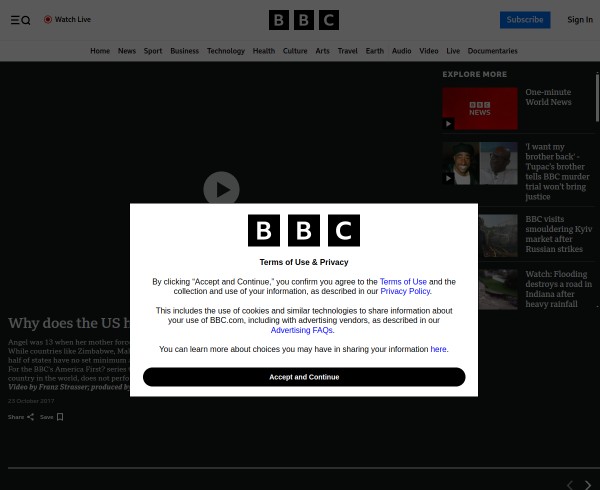Viewport: 600px width, 490px height.
Task: Open the Advertising FAQs link
Action: [302, 330]
